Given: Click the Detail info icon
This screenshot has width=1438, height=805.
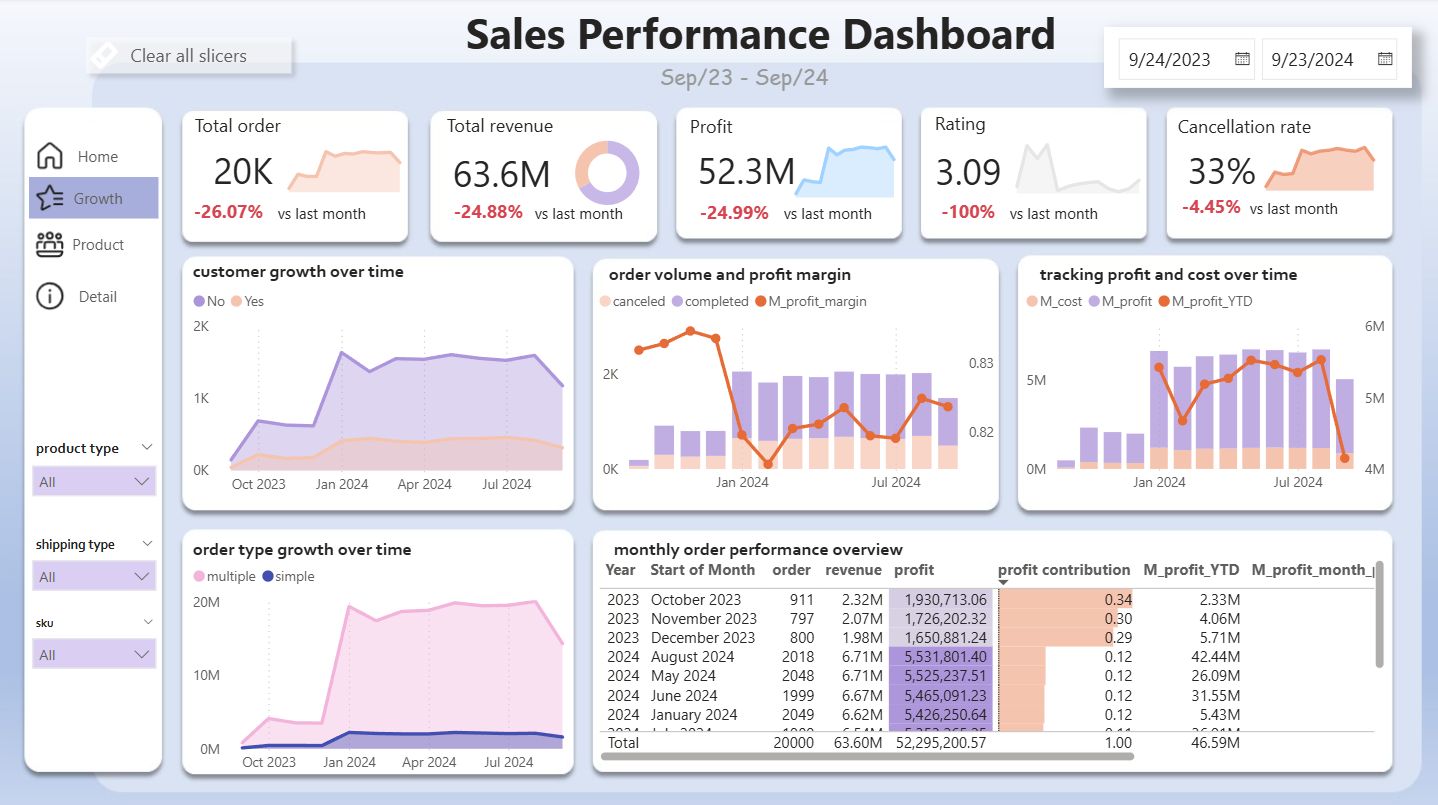Looking at the screenshot, I should click(49, 296).
